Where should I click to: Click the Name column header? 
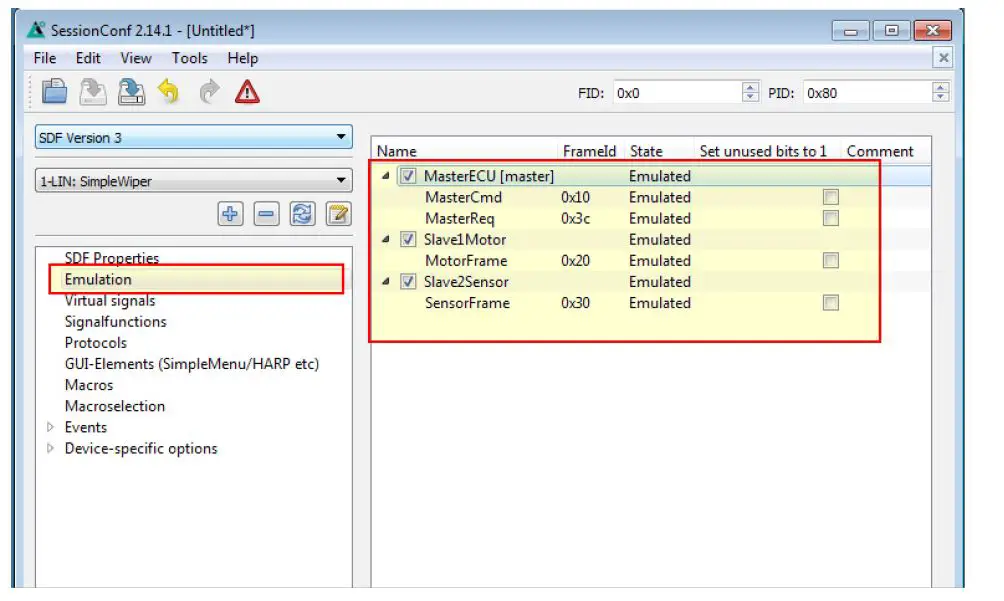click(x=396, y=151)
